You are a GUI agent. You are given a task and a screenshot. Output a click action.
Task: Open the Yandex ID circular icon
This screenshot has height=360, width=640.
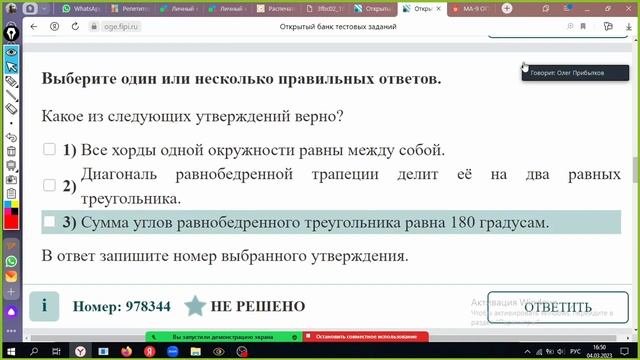pos(54,27)
